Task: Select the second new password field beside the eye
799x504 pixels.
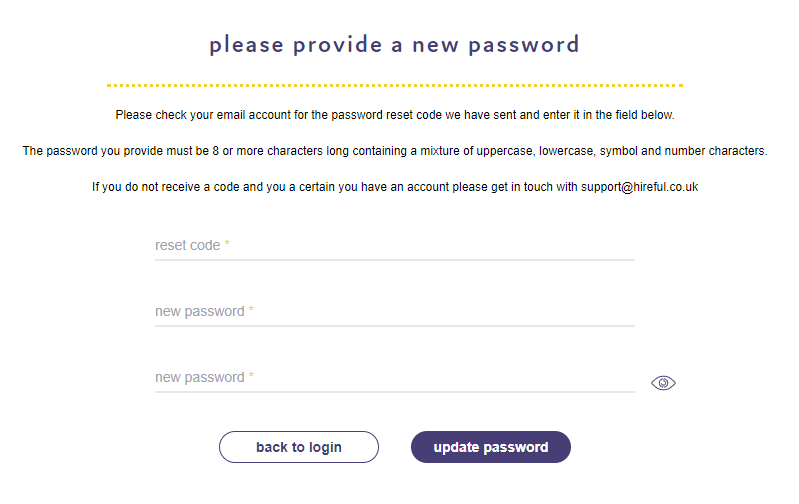Action: [395, 378]
